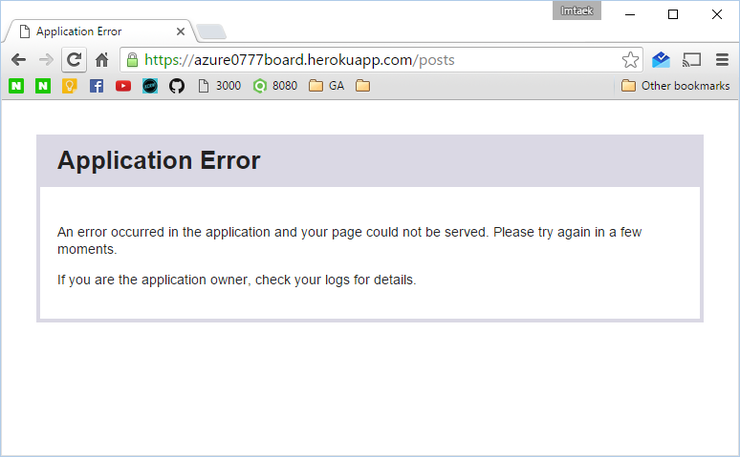This screenshot has height=457, width=740.
Task: Bookmark this page with the star
Action: pyautogui.click(x=630, y=60)
